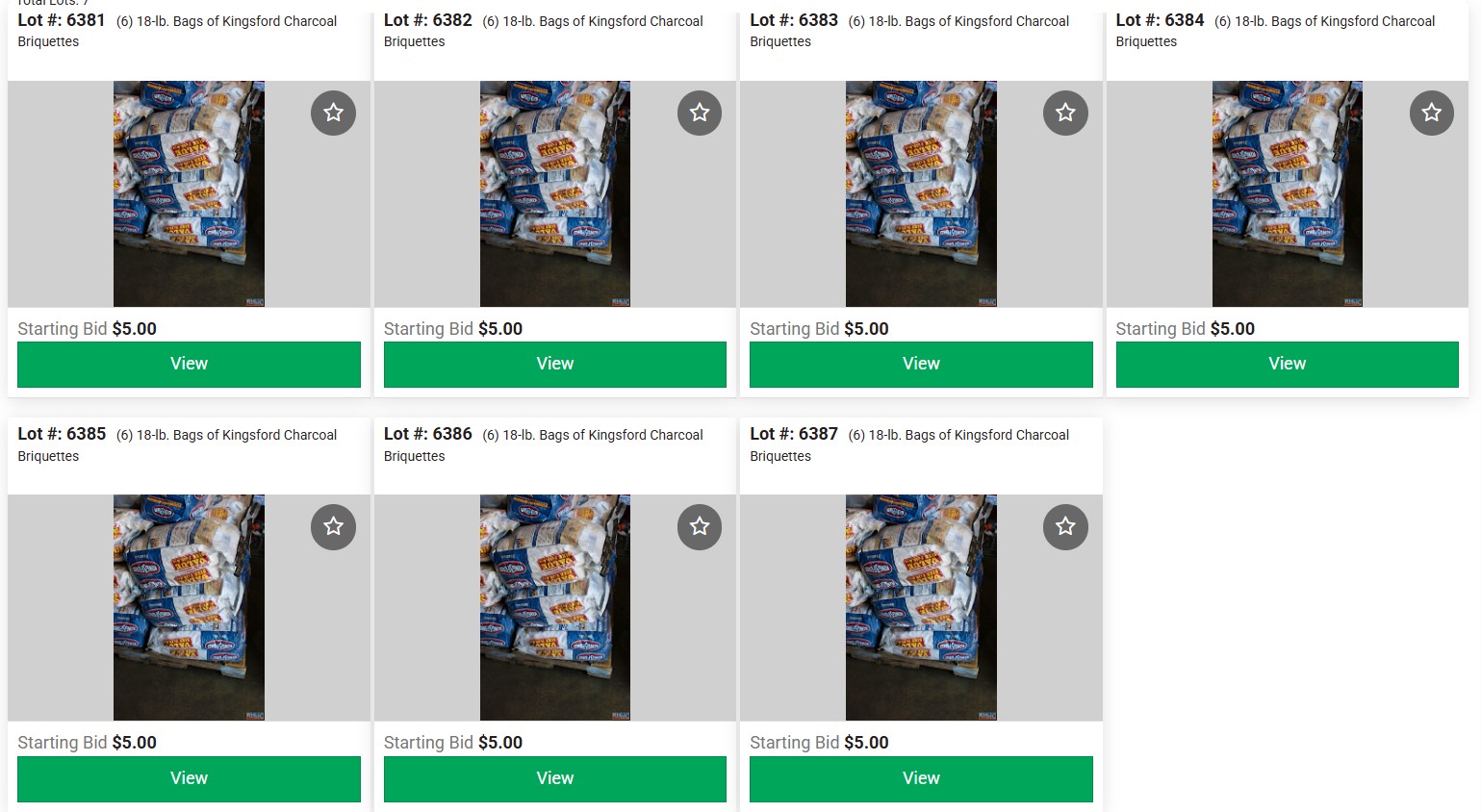View lot 6381 details
Image resolution: width=1481 pixels, height=812 pixels.
coord(189,364)
